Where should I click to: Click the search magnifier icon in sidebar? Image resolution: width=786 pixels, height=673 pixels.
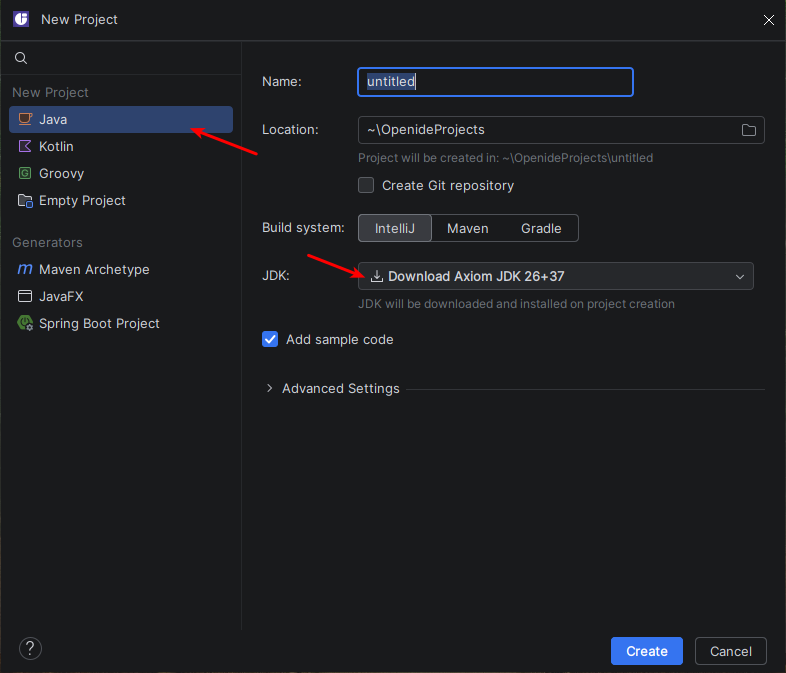21,58
